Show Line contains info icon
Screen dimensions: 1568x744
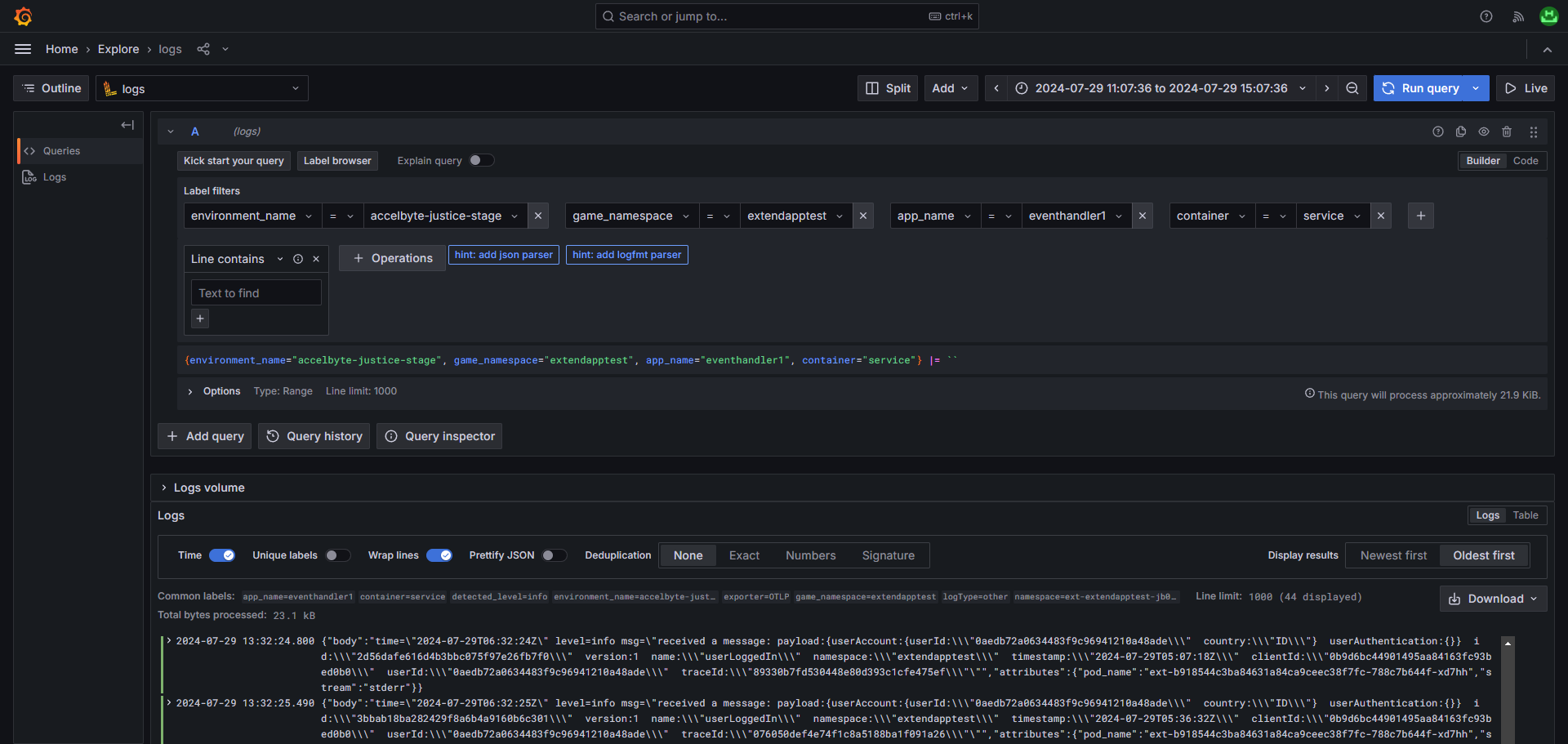(x=298, y=259)
